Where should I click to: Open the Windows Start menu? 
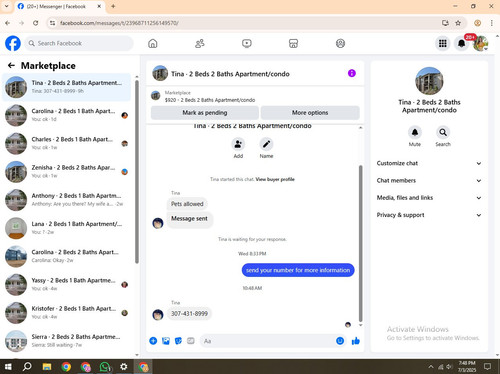[8, 367]
